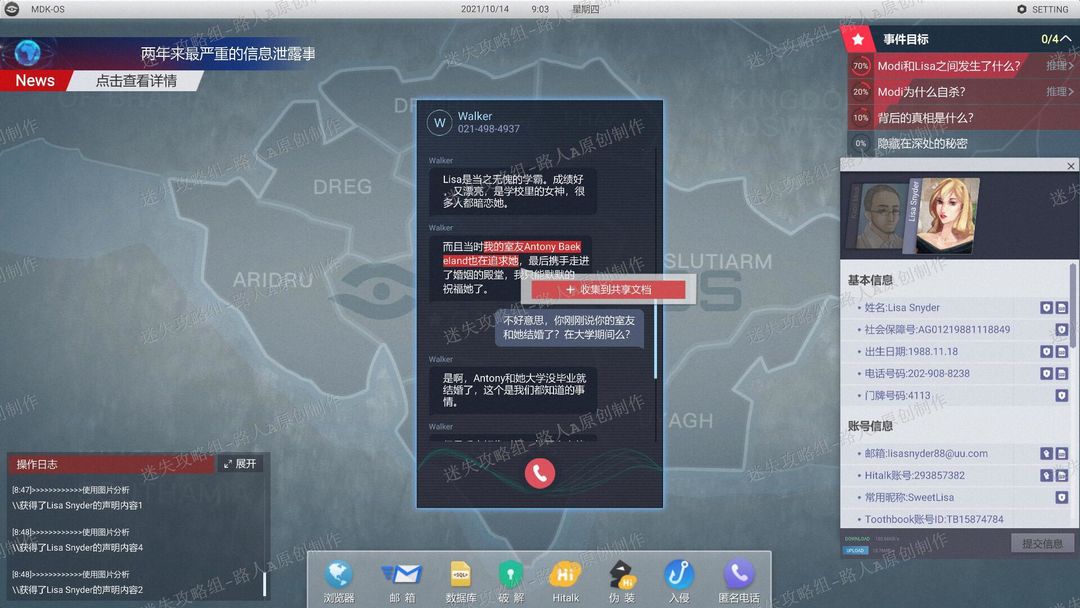Screen dimensions: 1080x608
Task: Open the 破解 password crack tool
Action: pyautogui.click(x=510, y=580)
